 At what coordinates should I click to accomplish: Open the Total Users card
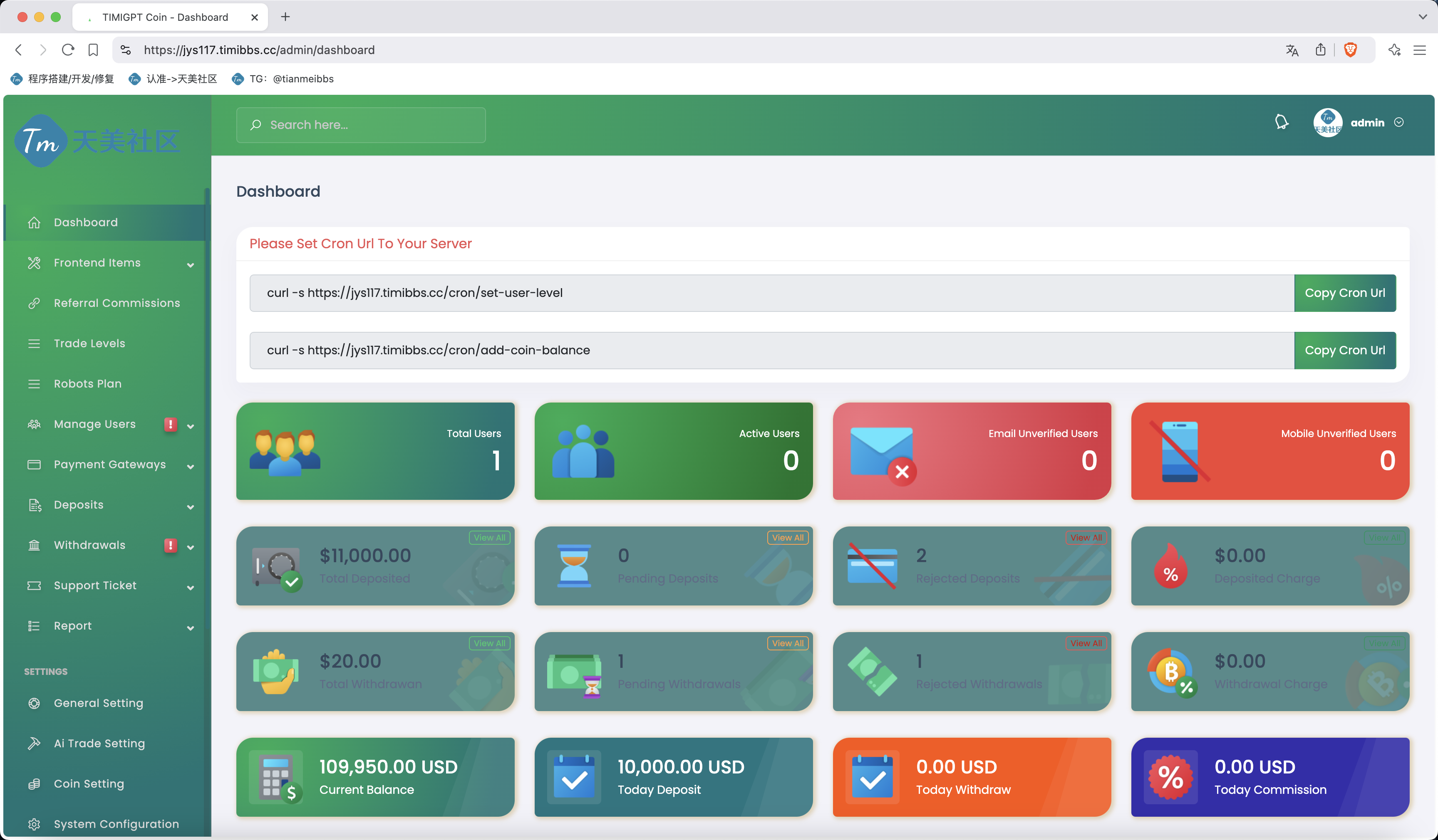(375, 451)
